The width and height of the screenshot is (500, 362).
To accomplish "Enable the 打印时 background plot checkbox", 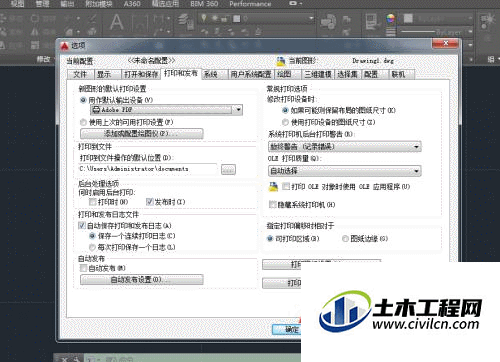I will (x=93, y=202).
